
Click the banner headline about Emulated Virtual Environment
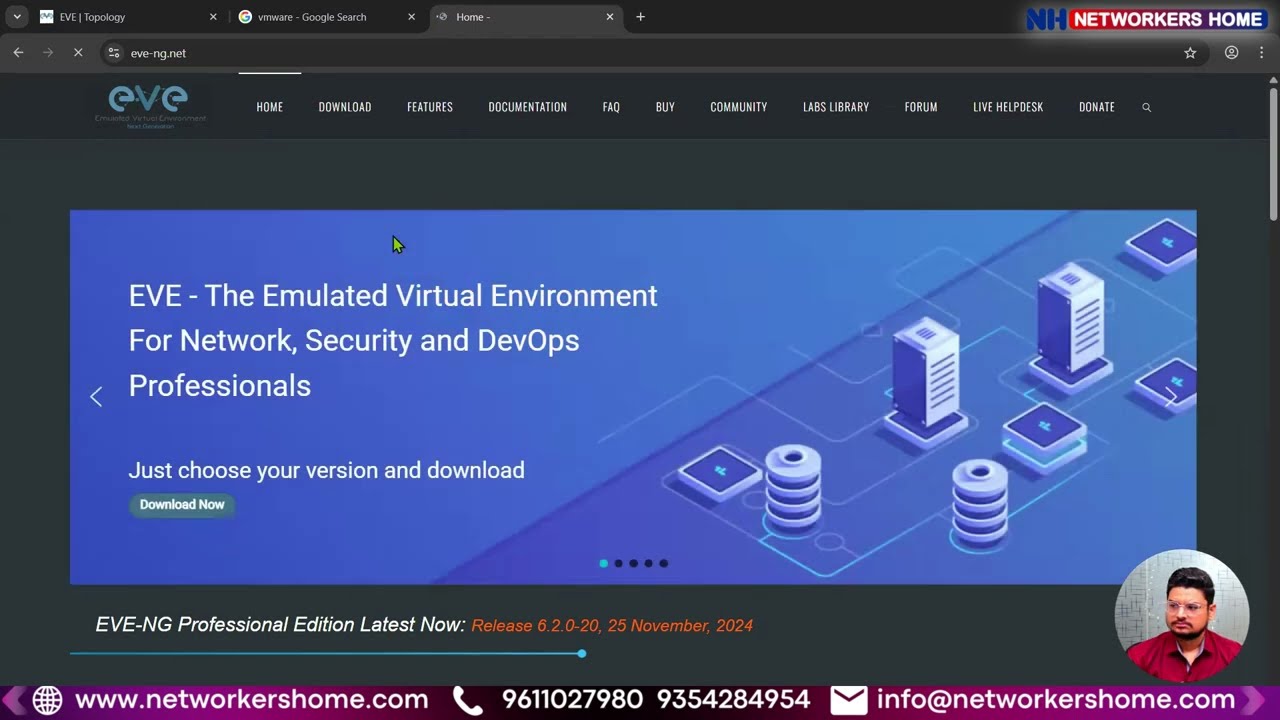[x=393, y=341]
